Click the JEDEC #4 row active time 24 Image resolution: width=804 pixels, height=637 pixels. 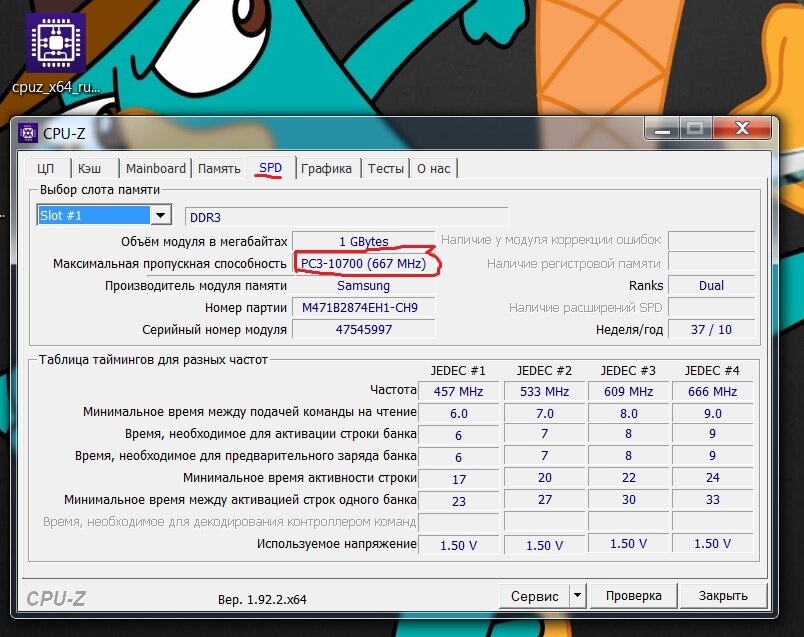(x=713, y=477)
